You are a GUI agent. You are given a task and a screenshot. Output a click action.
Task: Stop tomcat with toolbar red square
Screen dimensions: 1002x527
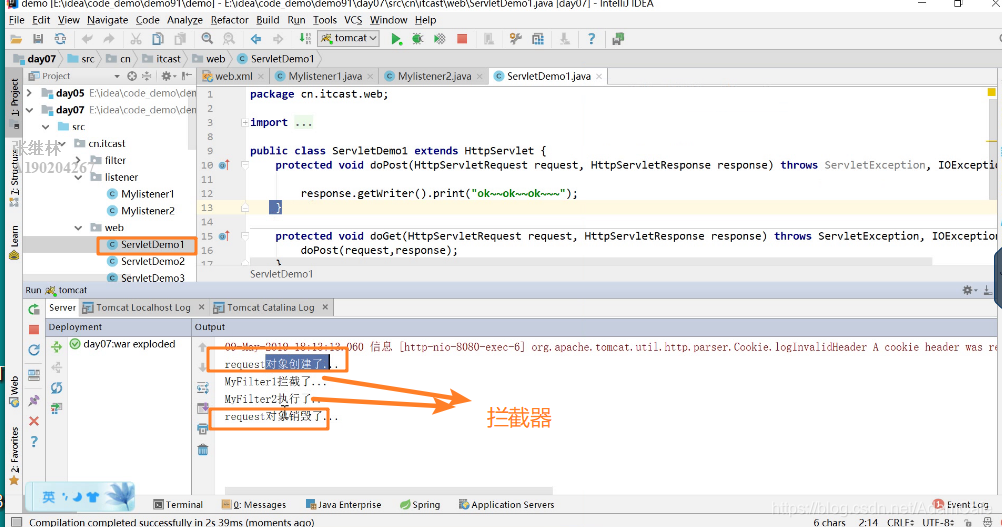[462, 39]
